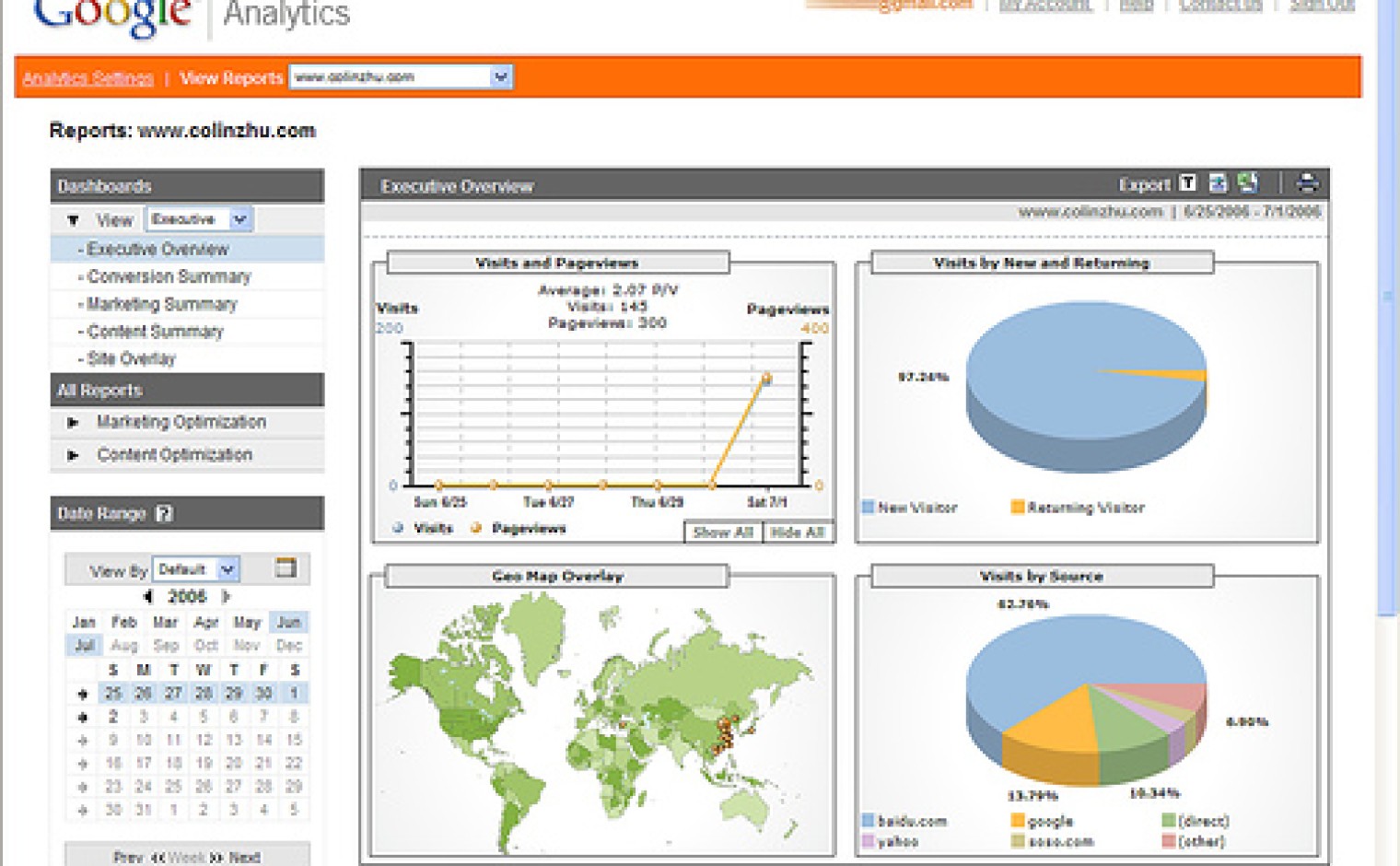Click Show All button on chart
This screenshot has height=866, width=1400.
tap(723, 532)
